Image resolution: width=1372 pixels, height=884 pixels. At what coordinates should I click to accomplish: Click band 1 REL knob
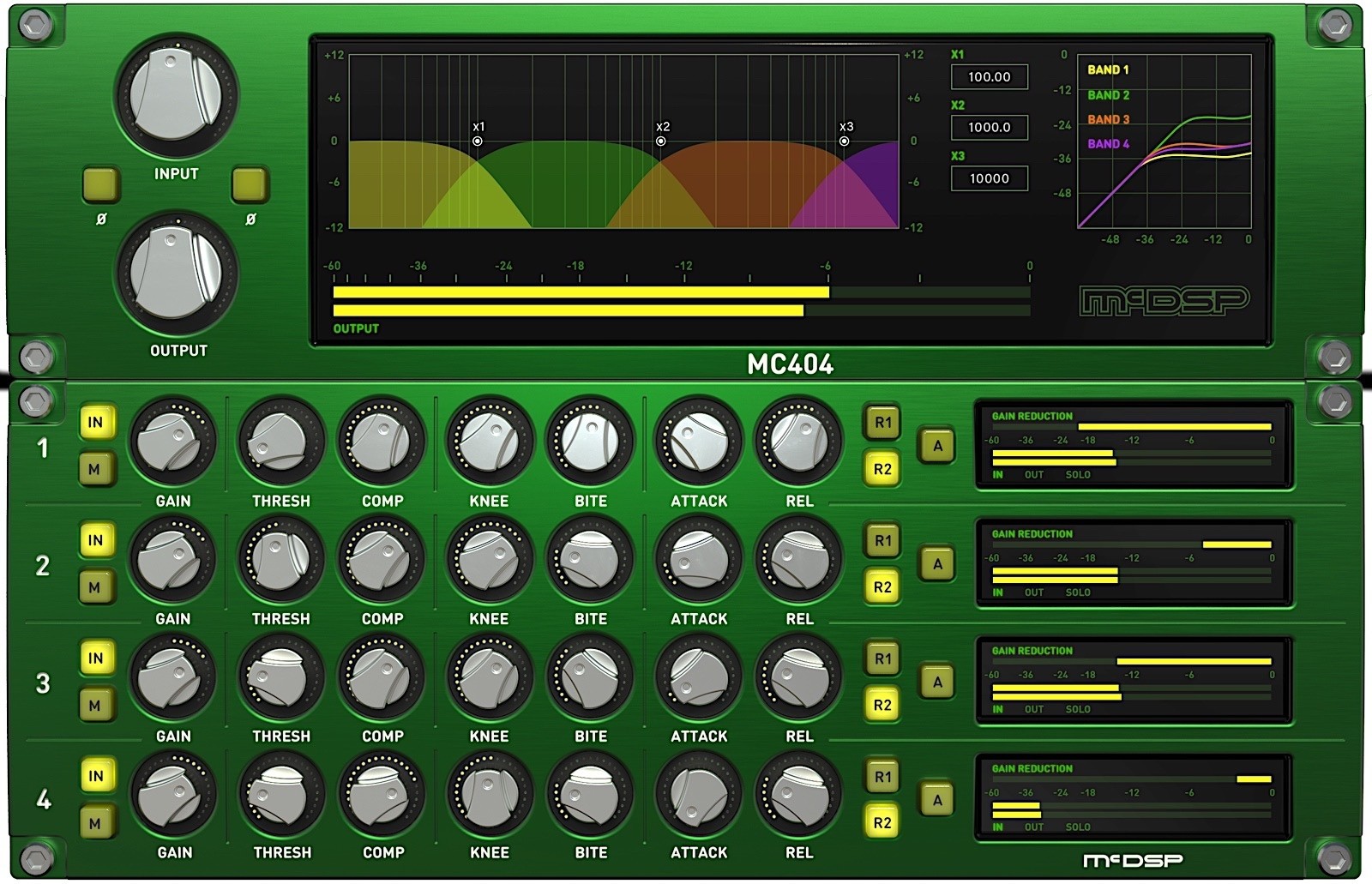coord(798,442)
